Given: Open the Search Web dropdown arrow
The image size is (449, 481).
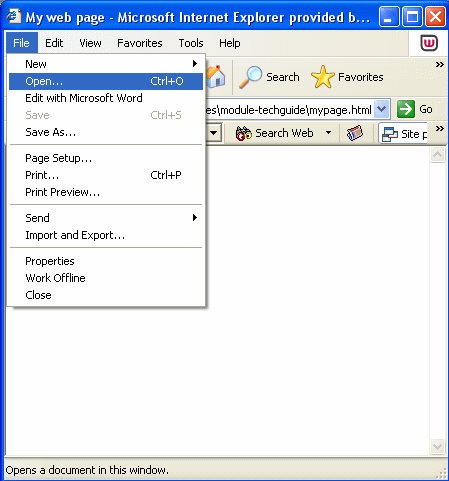Looking at the screenshot, I should tap(328, 133).
